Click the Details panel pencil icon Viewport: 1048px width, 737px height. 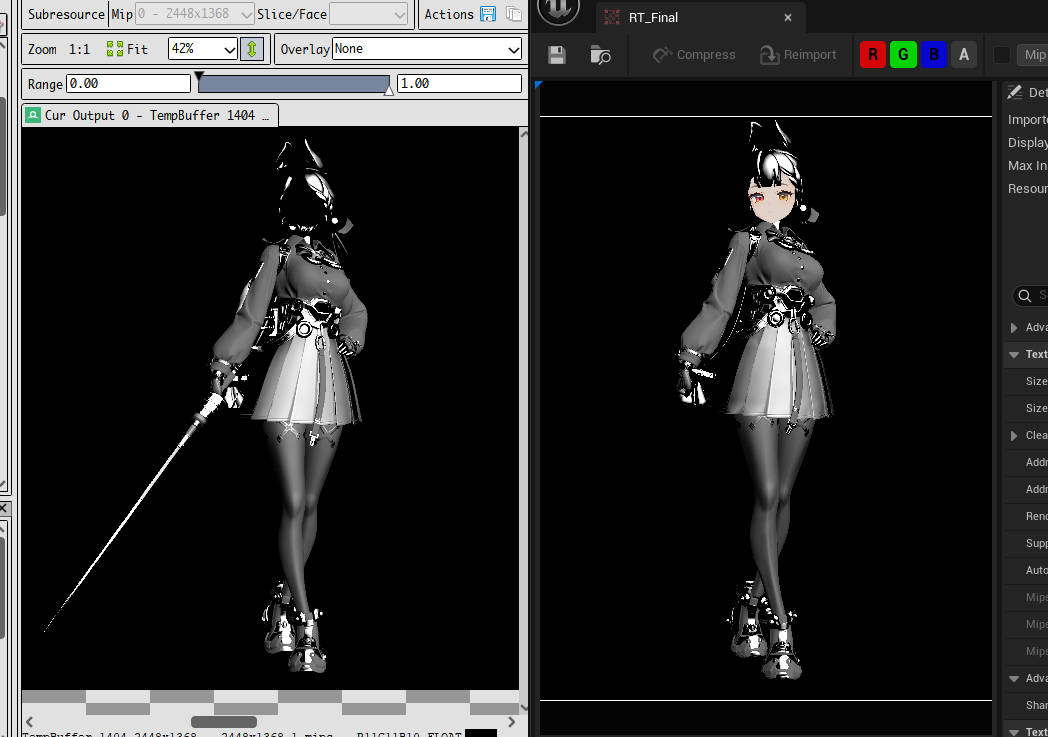1015,92
